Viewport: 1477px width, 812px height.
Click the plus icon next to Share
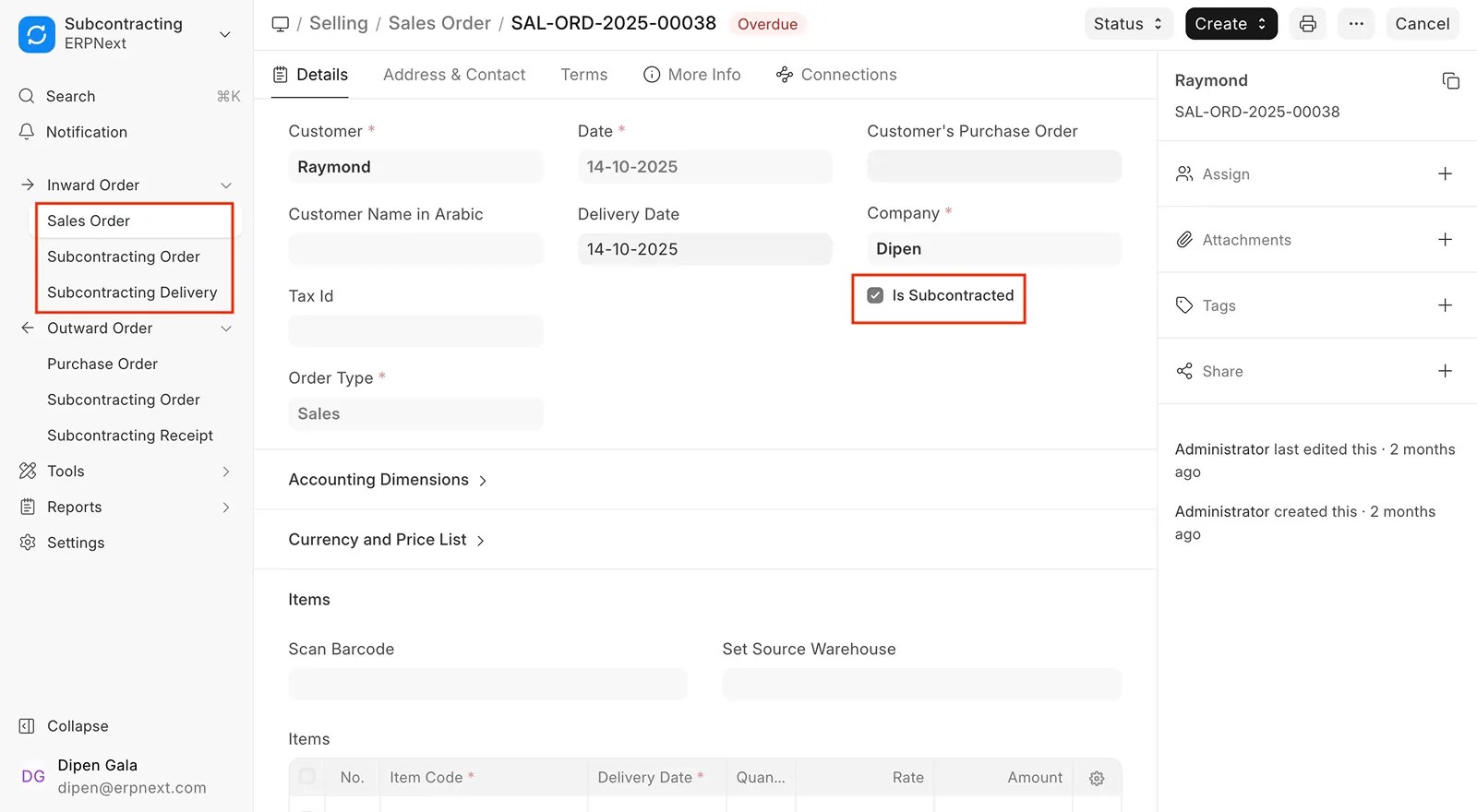coord(1446,370)
